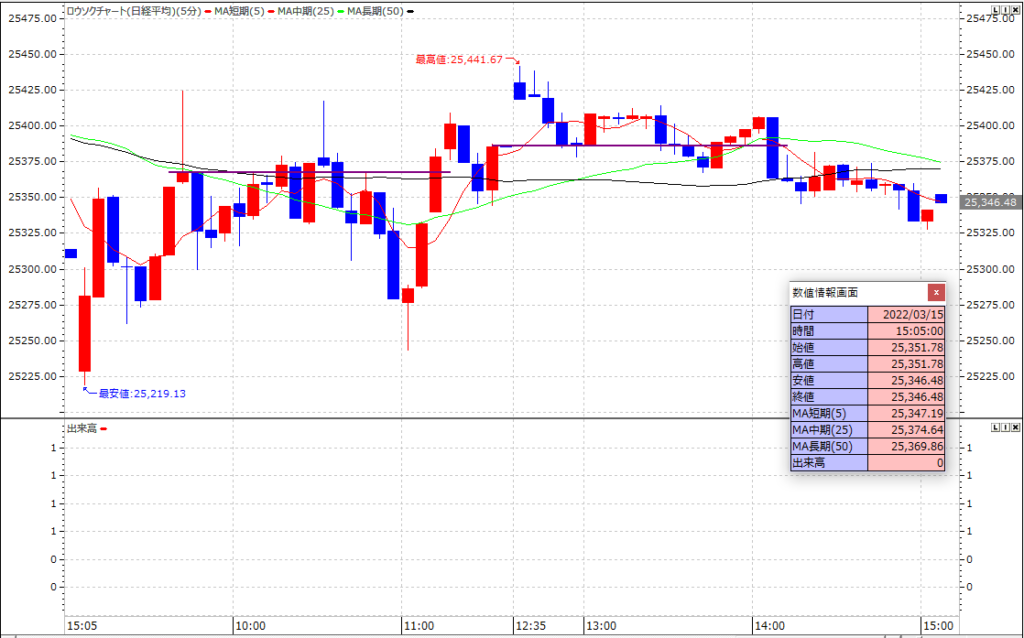This screenshot has width=1024, height=638.
Task: Click the MA中期(25) legend label
Action: pos(306,11)
